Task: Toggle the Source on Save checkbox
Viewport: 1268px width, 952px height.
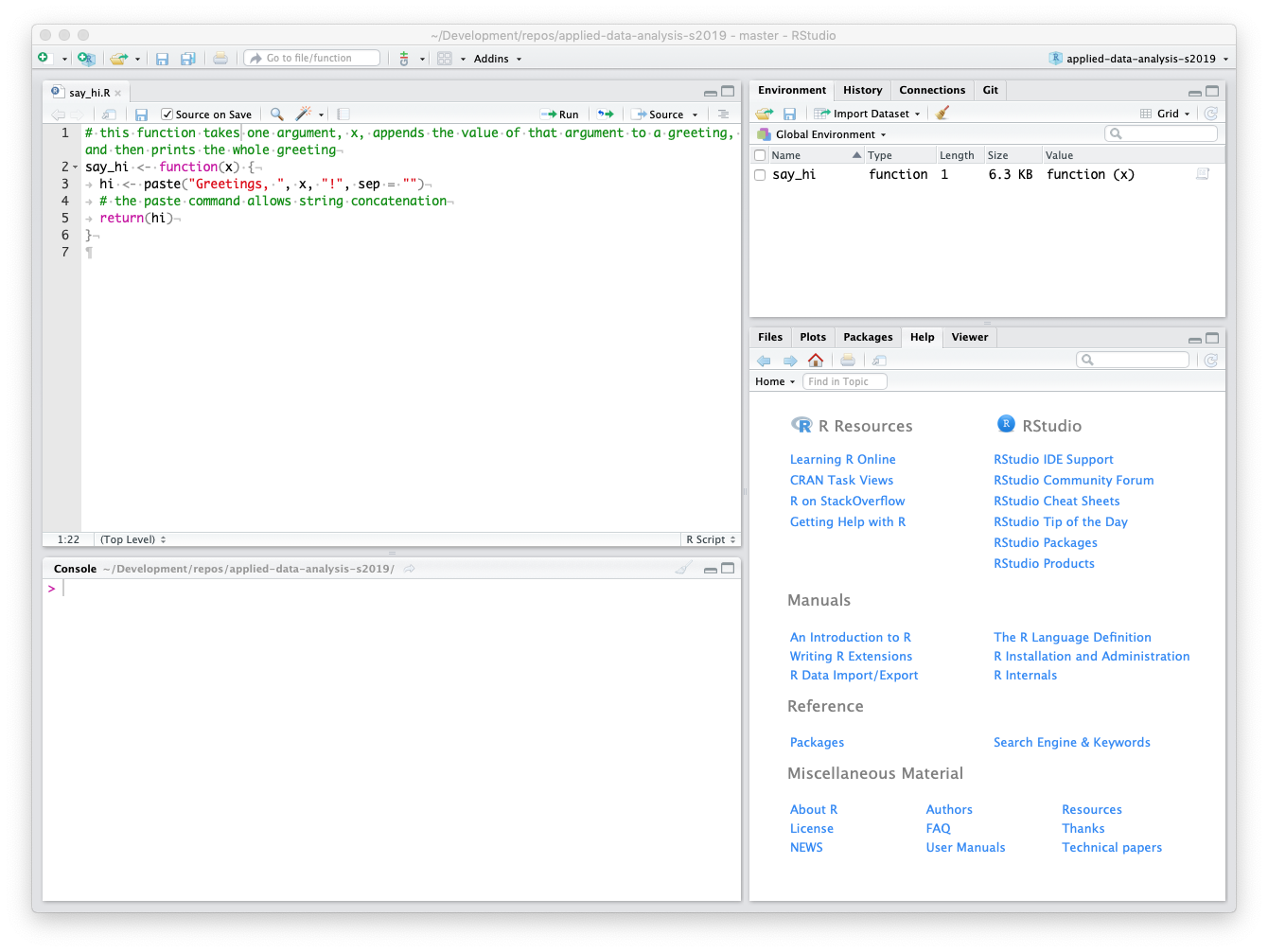Action: click(167, 115)
